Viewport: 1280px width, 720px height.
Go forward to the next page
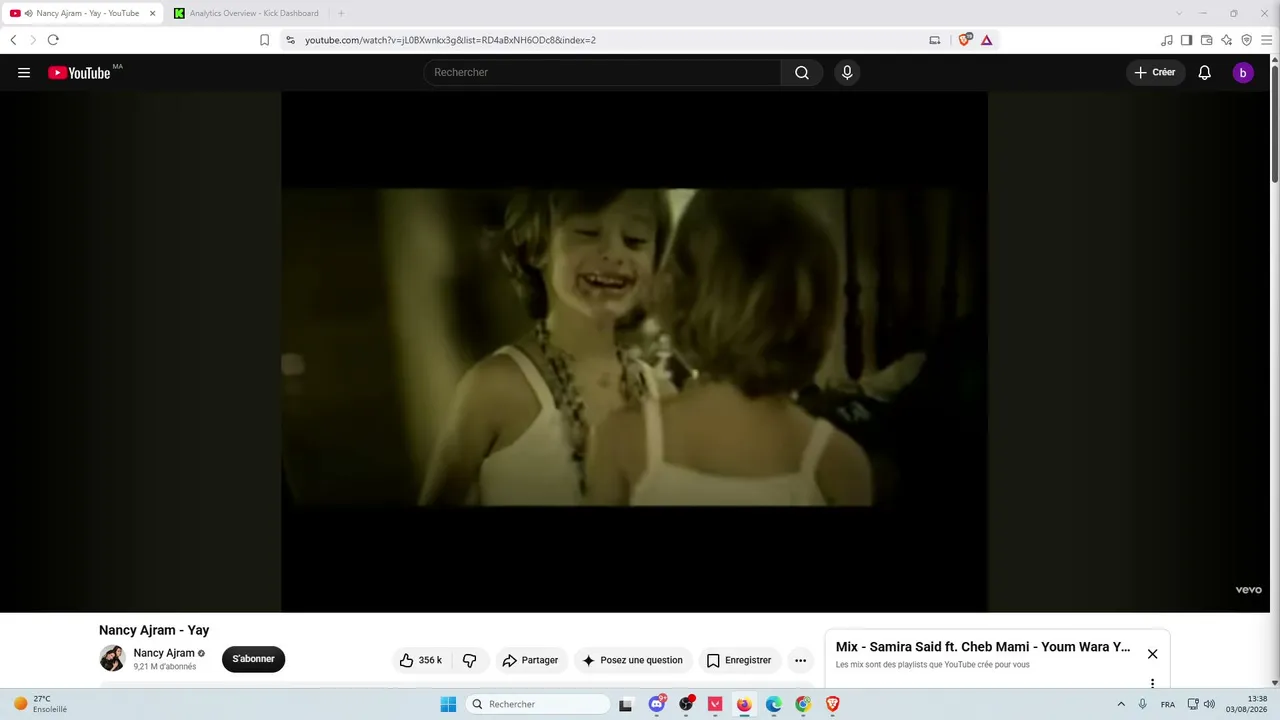point(33,40)
